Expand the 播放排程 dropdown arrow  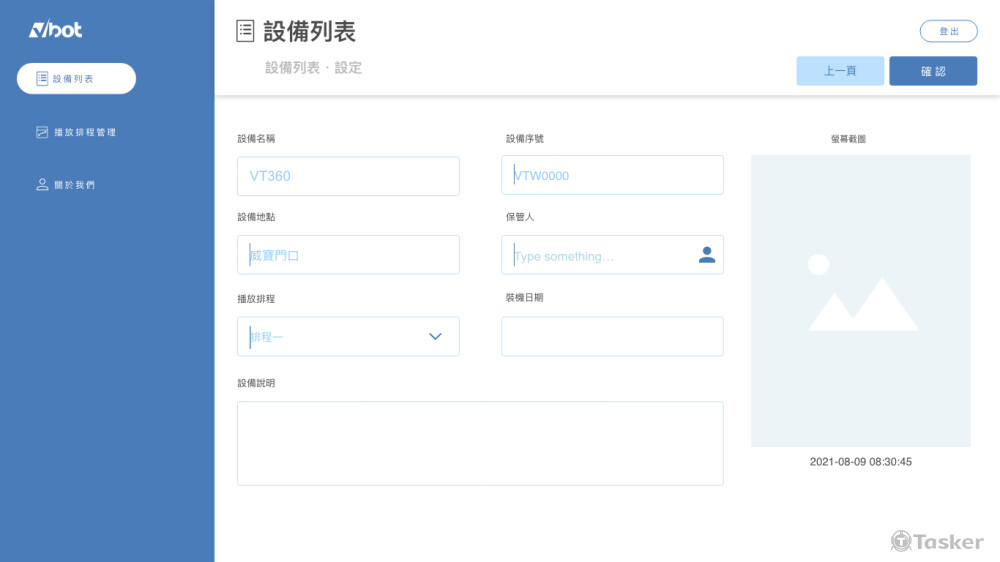coord(435,337)
